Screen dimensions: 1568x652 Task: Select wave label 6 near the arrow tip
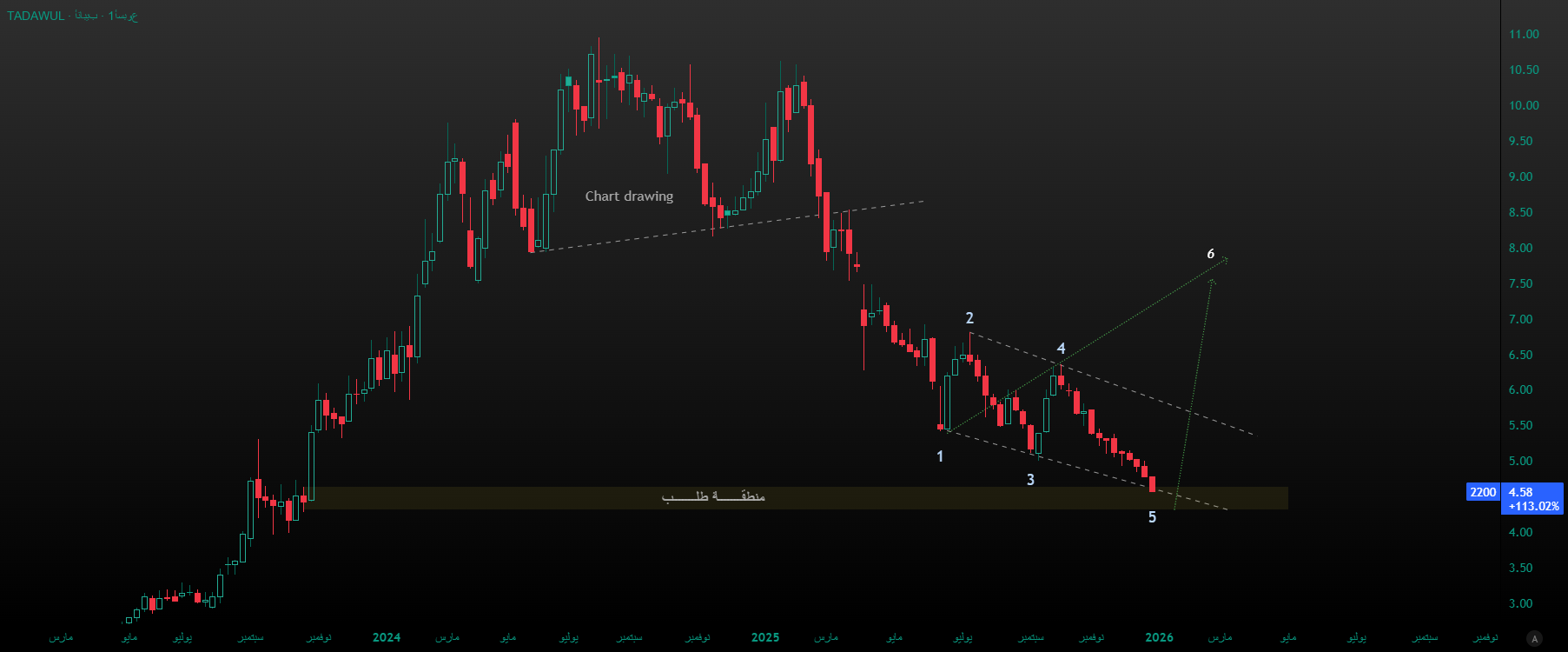coord(1210,254)
